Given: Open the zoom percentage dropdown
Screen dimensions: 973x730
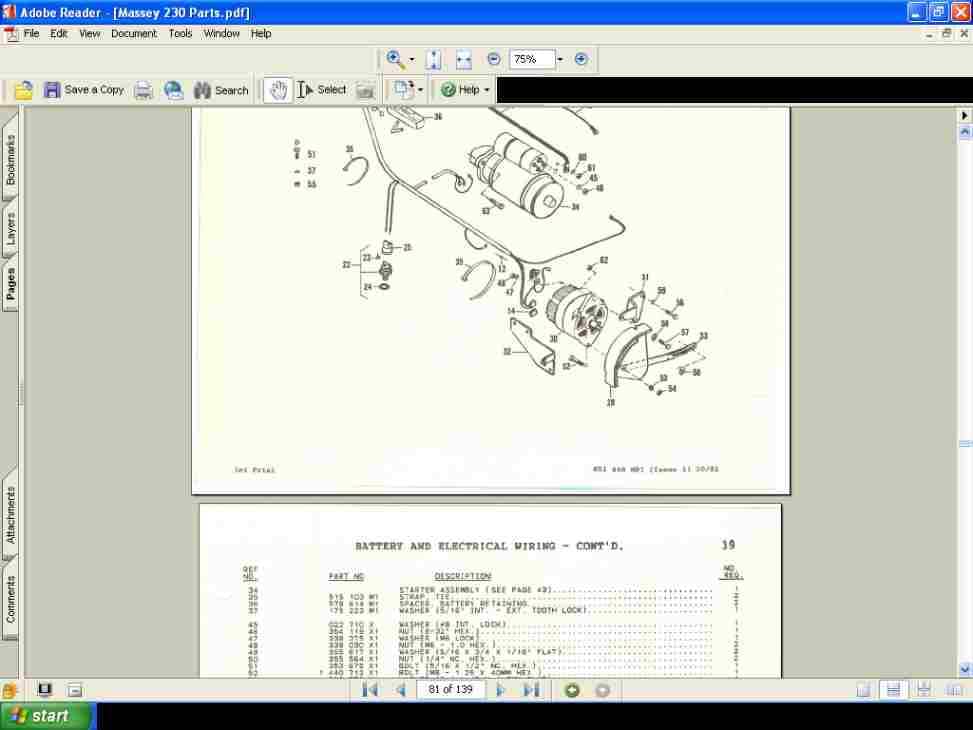Looking at the screenshot, I should pos(558,59).
